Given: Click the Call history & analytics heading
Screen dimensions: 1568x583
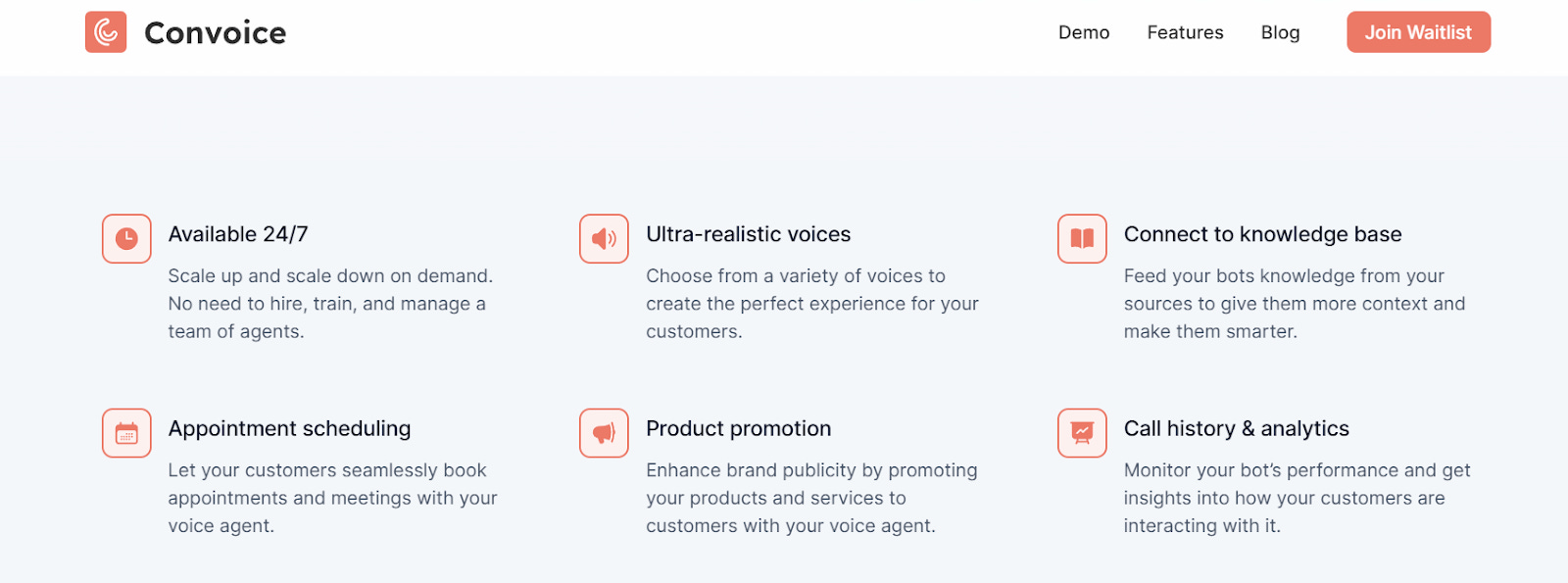Looking at the screenshot, I should point(1236,428).
